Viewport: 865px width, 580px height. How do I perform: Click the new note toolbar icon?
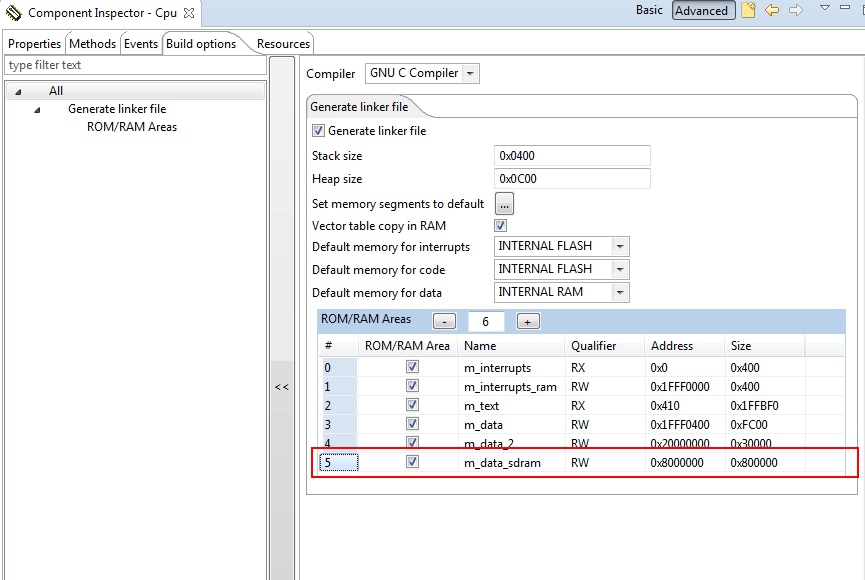point(748,10)
